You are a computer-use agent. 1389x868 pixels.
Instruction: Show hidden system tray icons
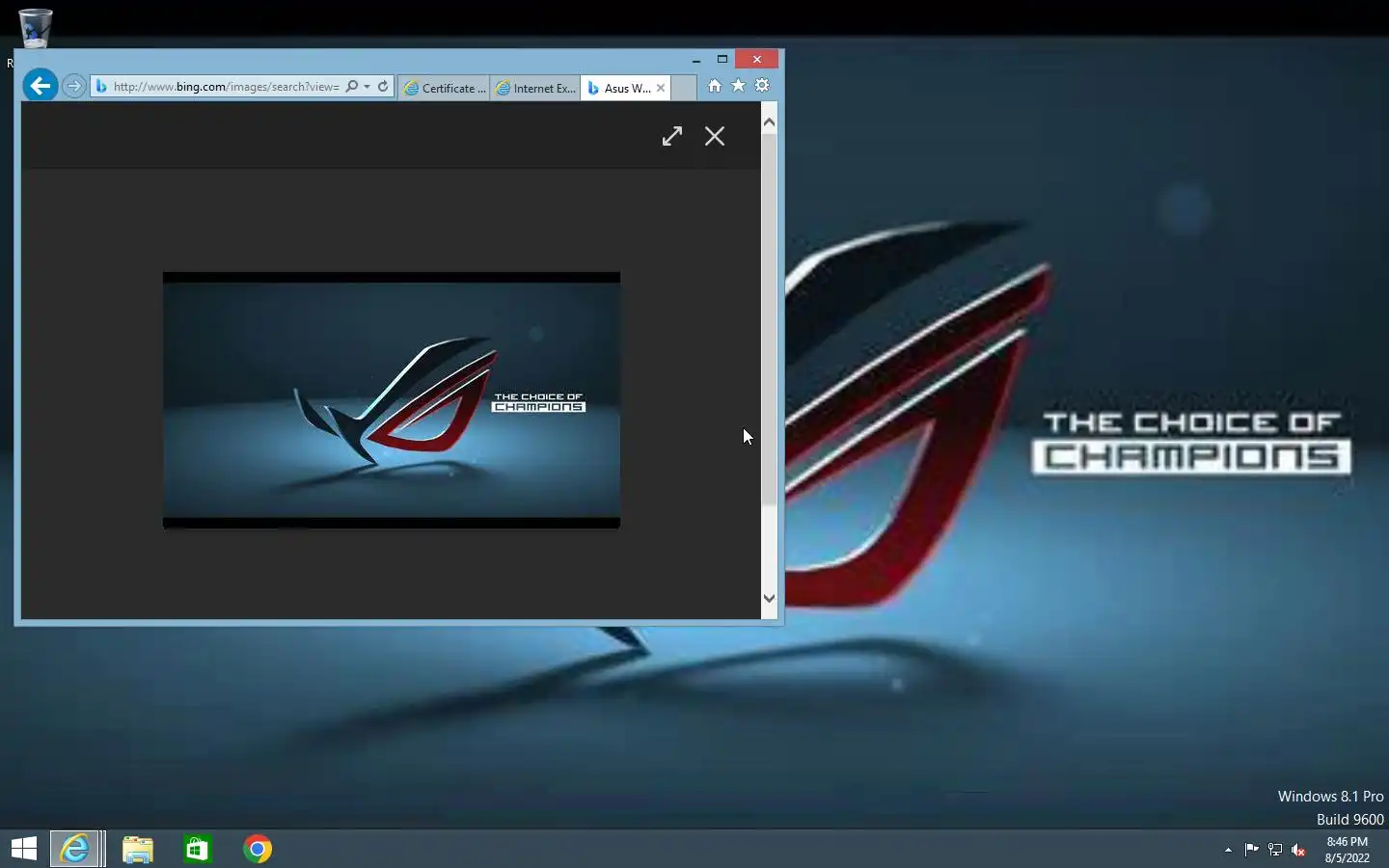(x=1228, y=850)
